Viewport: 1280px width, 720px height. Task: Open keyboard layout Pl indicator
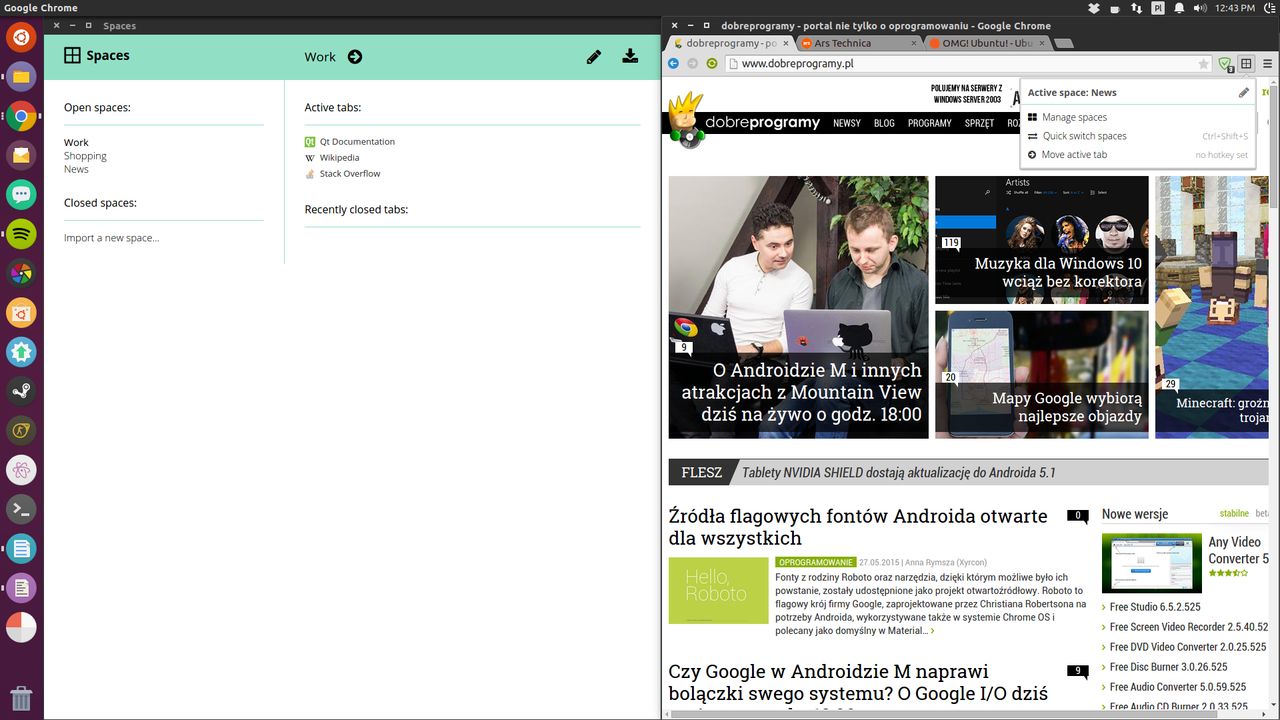(1158, 8)
